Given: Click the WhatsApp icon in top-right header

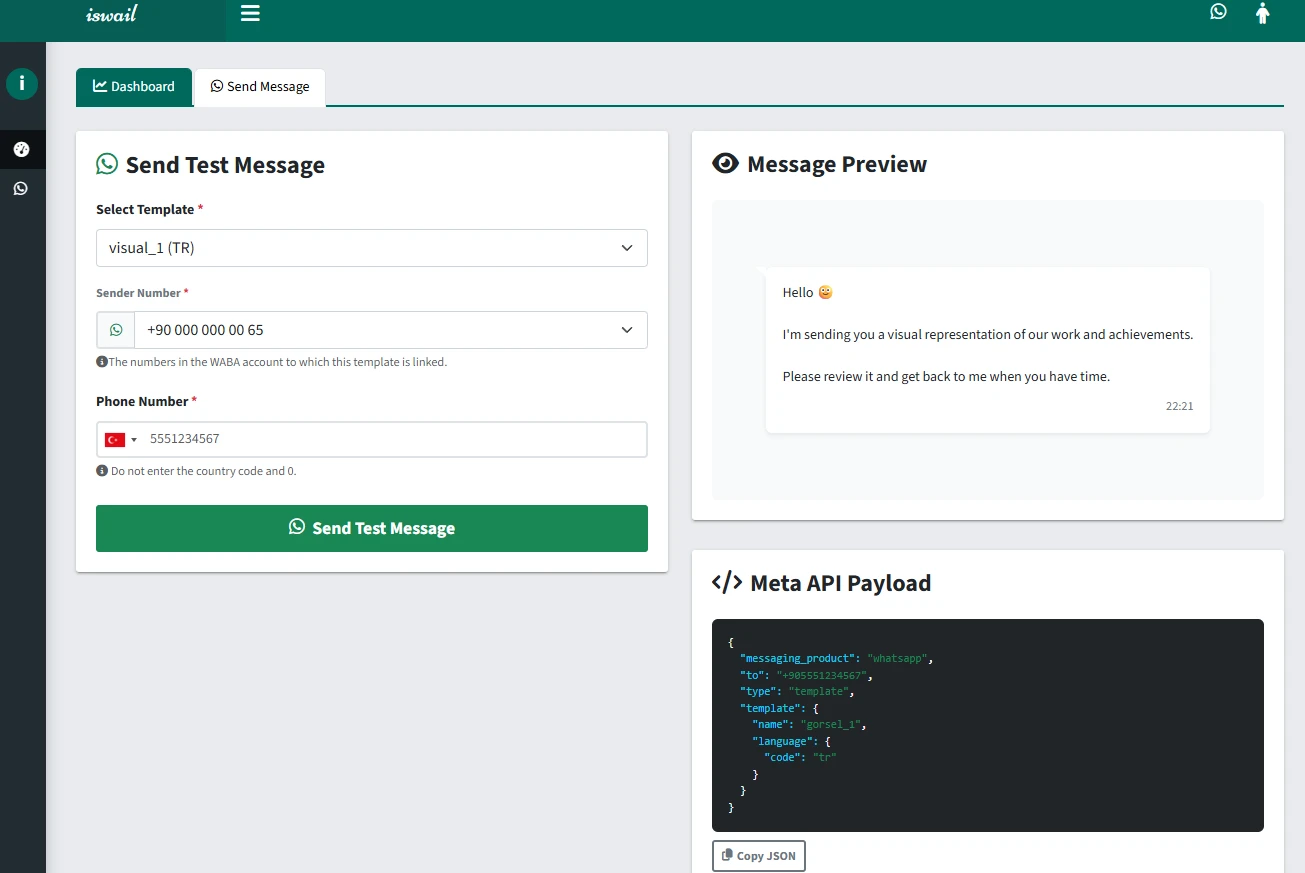Looking at the screenshot, I should pyautogui.click(x=1218, y=12).
